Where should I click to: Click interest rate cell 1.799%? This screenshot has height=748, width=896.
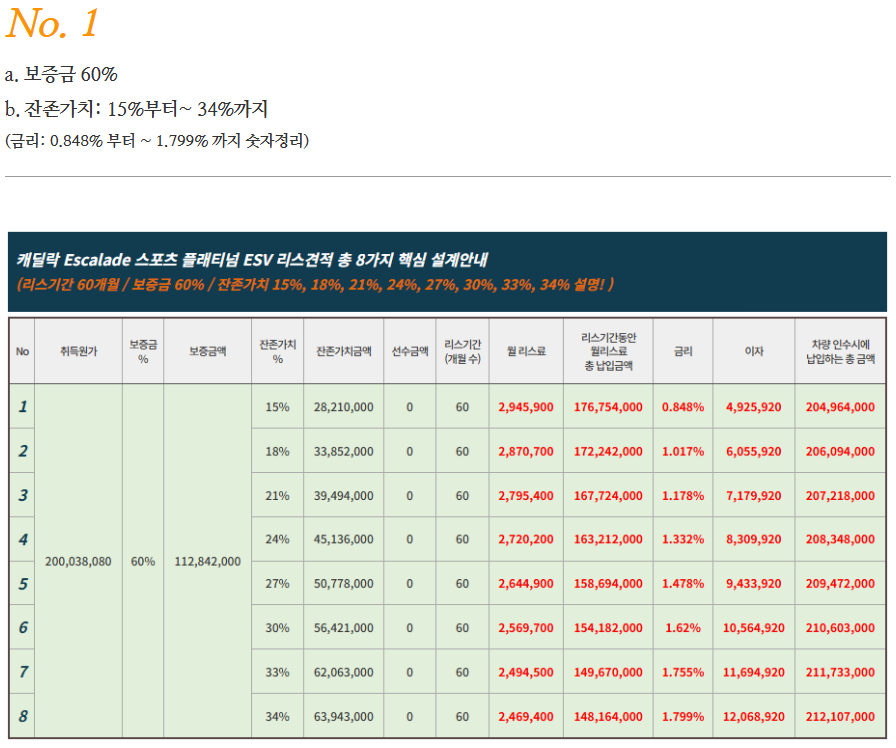(x=683, y=717)
